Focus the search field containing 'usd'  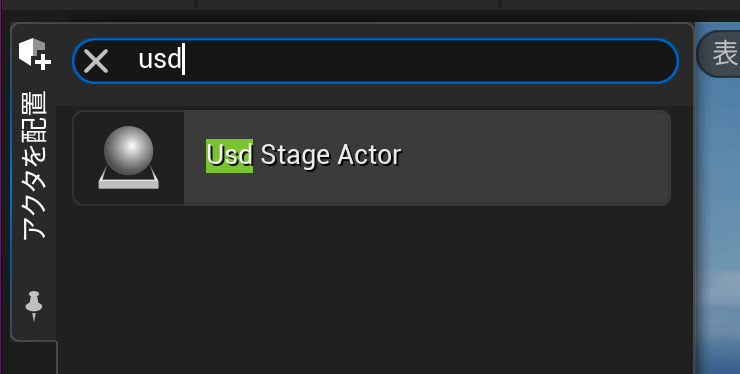click(x=376, y=61)
